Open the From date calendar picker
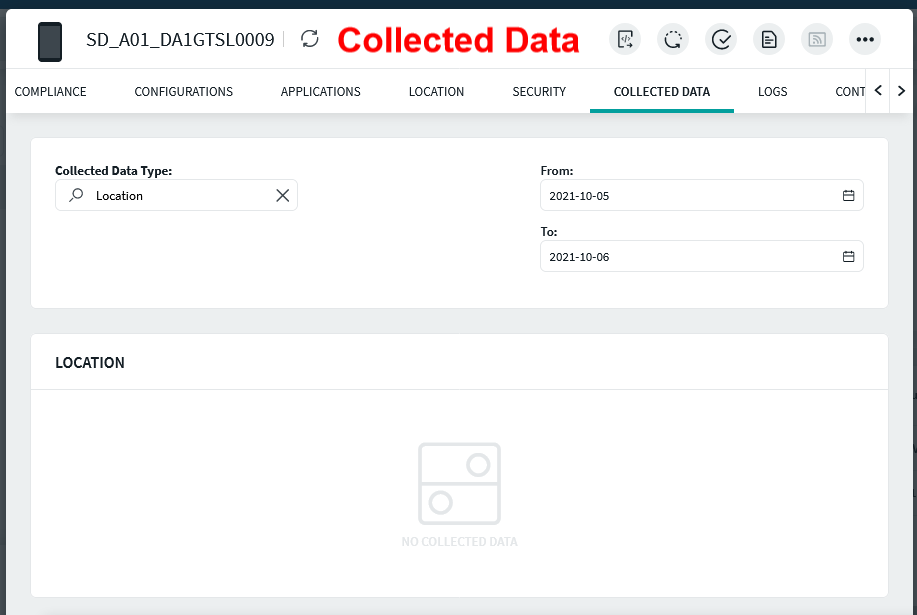Viewport: 917px width, 615px height. pyautogui.click(x=848, y=196)
